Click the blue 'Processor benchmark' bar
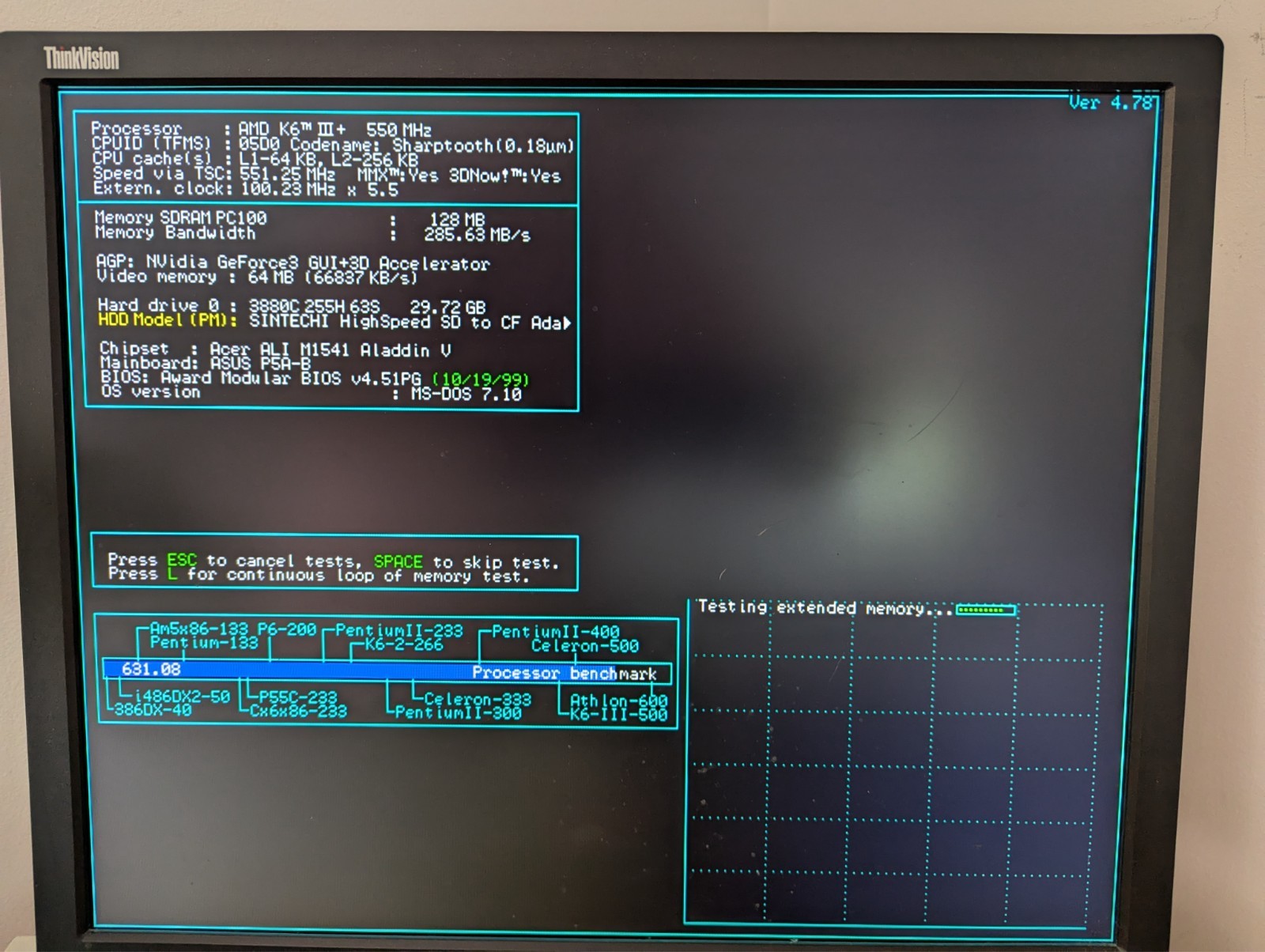Viewport: 1265px width, 952px height. tap(387, 671)
